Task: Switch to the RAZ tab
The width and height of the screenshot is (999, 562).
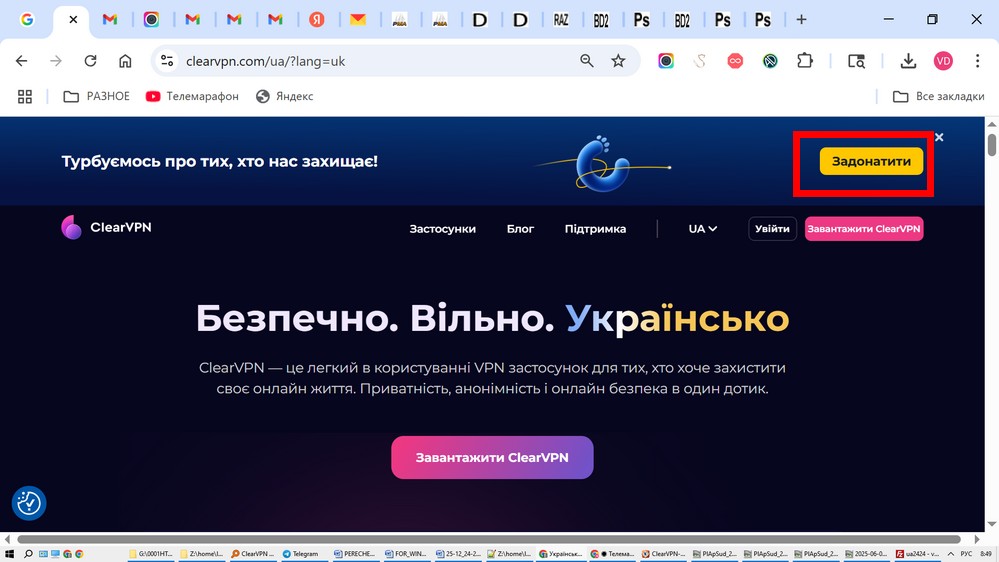Action: 561,20
